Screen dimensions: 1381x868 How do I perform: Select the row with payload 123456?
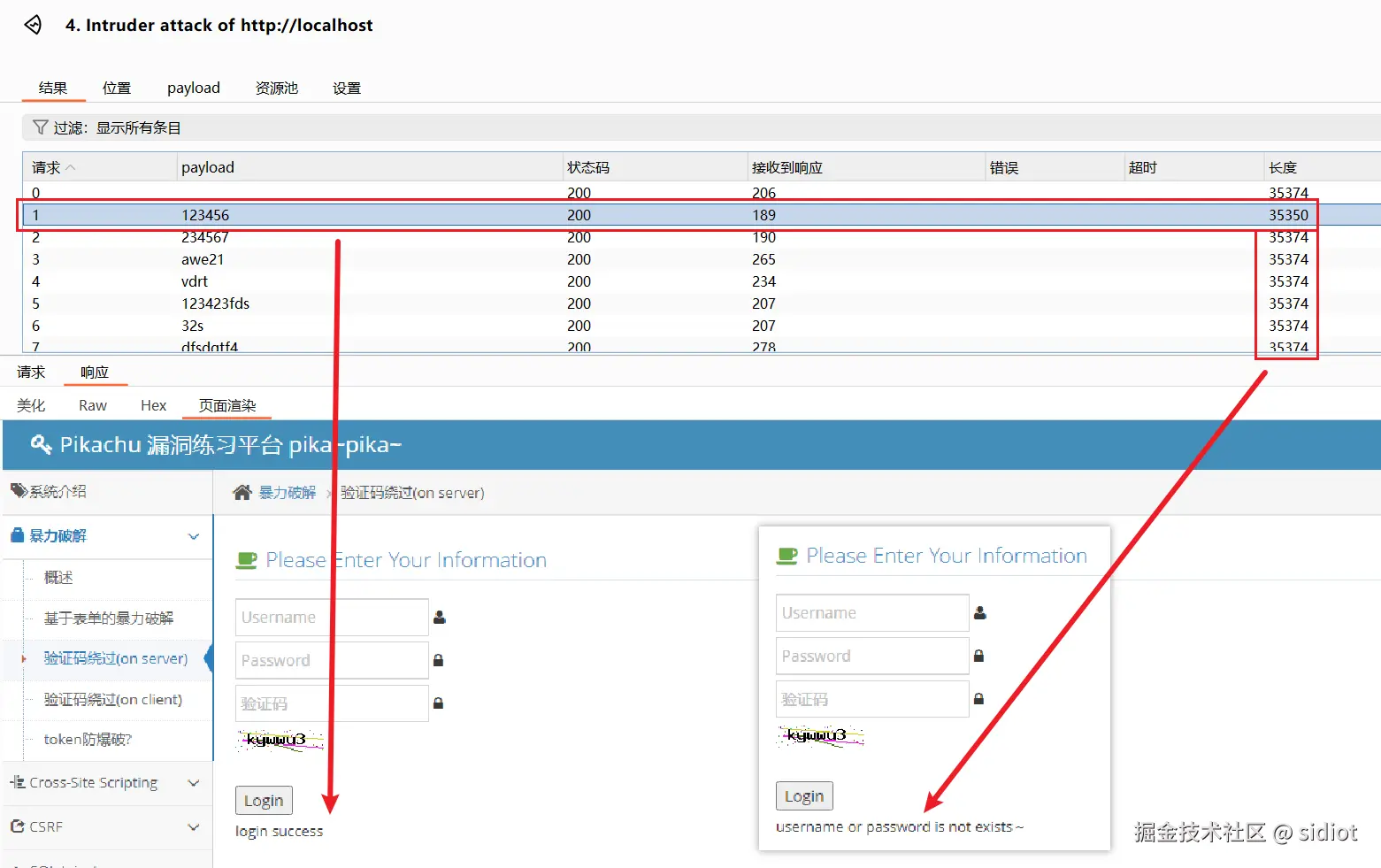click(702, 215)
